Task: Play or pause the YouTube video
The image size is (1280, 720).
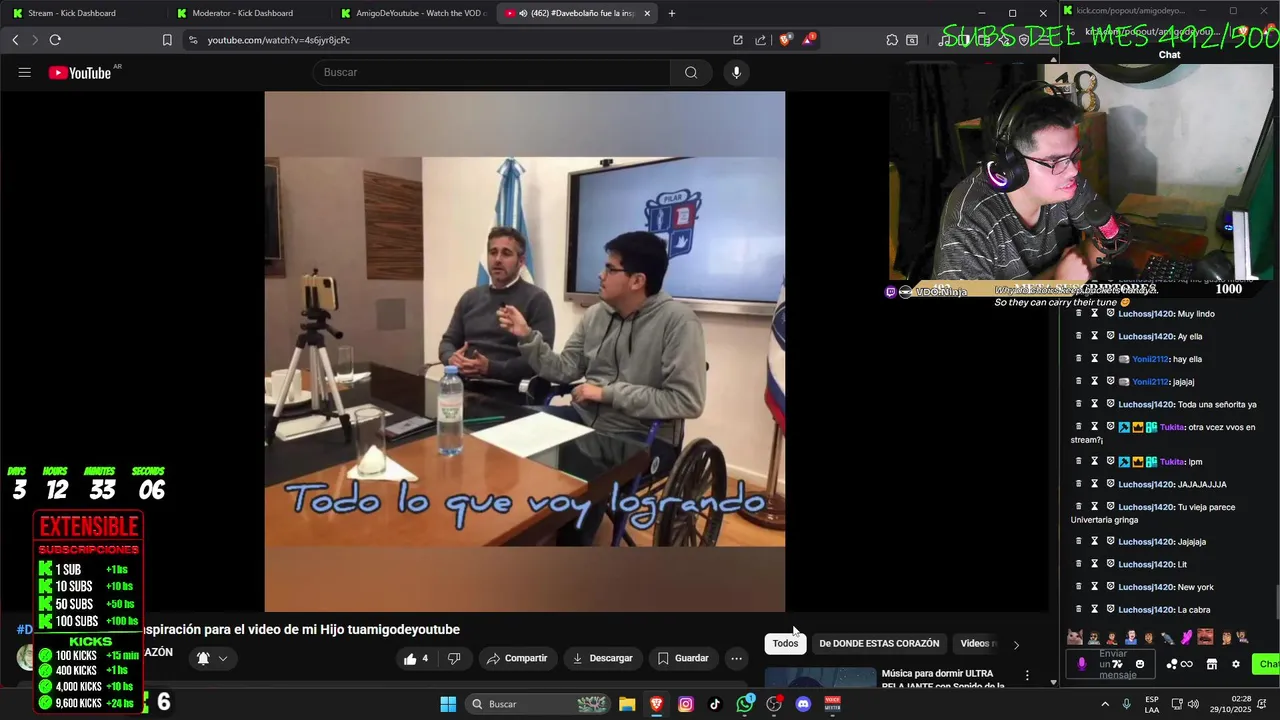Action: tap(524, 351)
